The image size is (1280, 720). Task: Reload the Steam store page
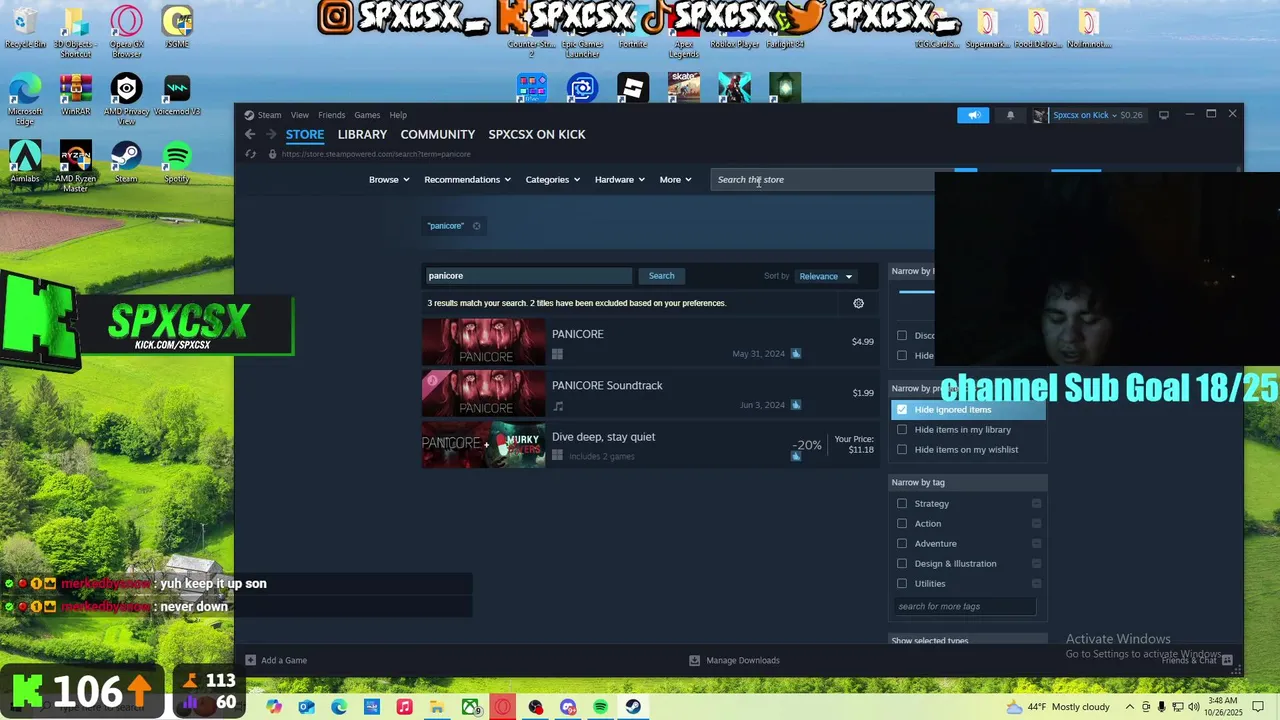250,154
